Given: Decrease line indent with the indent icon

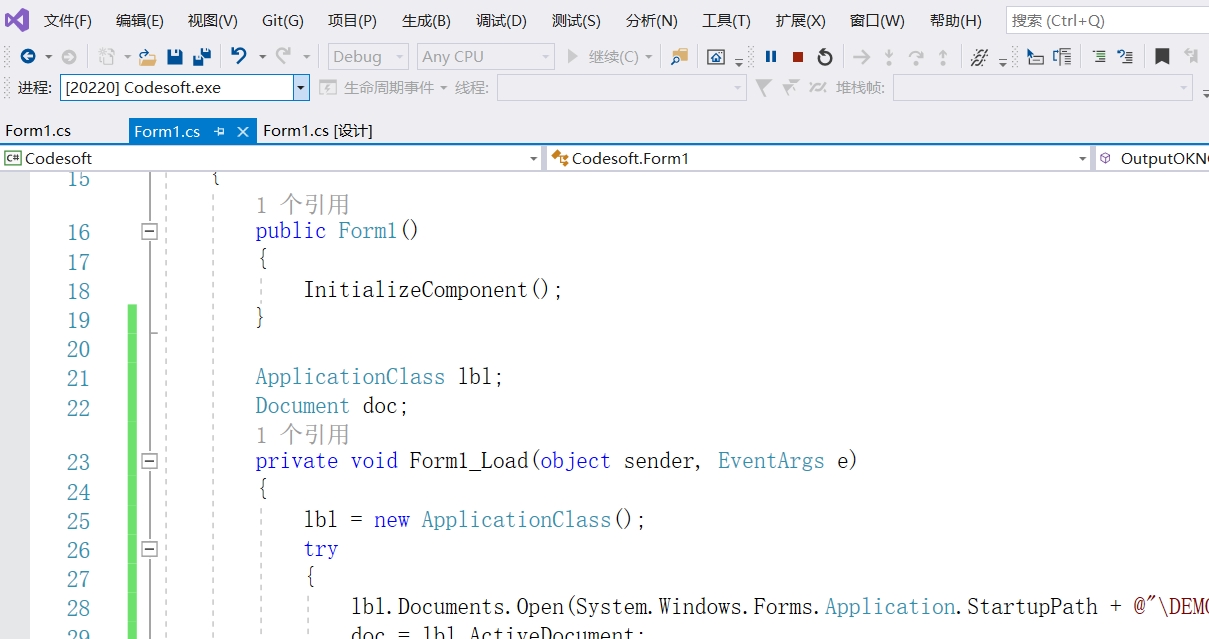Looking at the screenshot, I should (1098, 57).
